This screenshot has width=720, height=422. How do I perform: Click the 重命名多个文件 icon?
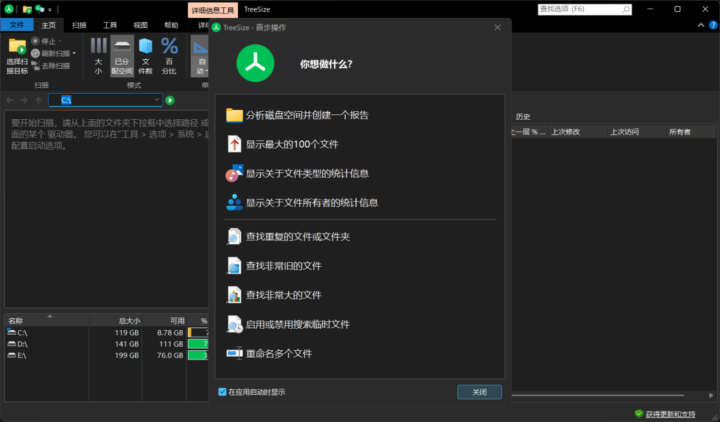pos(234,353)
